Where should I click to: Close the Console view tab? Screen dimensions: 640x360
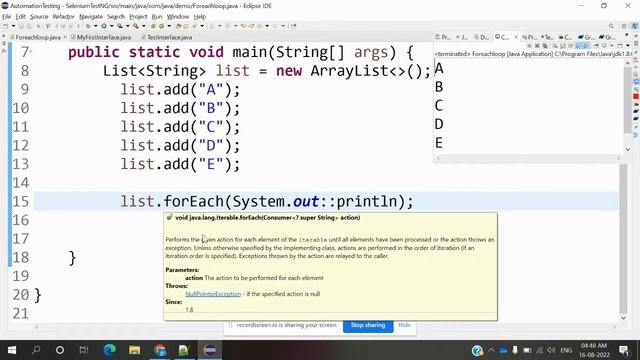click(x=516, y=37)
